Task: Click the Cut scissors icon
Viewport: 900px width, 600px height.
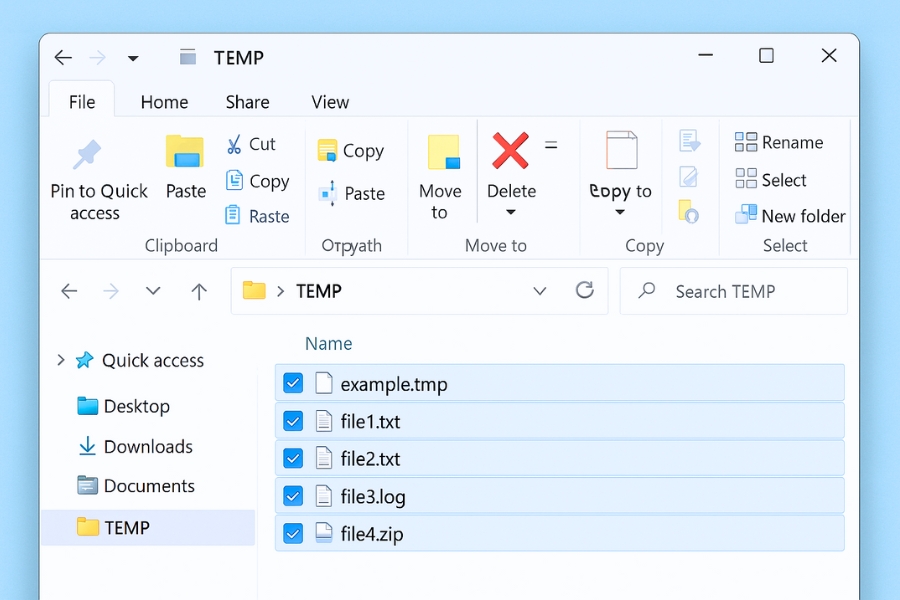Action: pos(234,144)
